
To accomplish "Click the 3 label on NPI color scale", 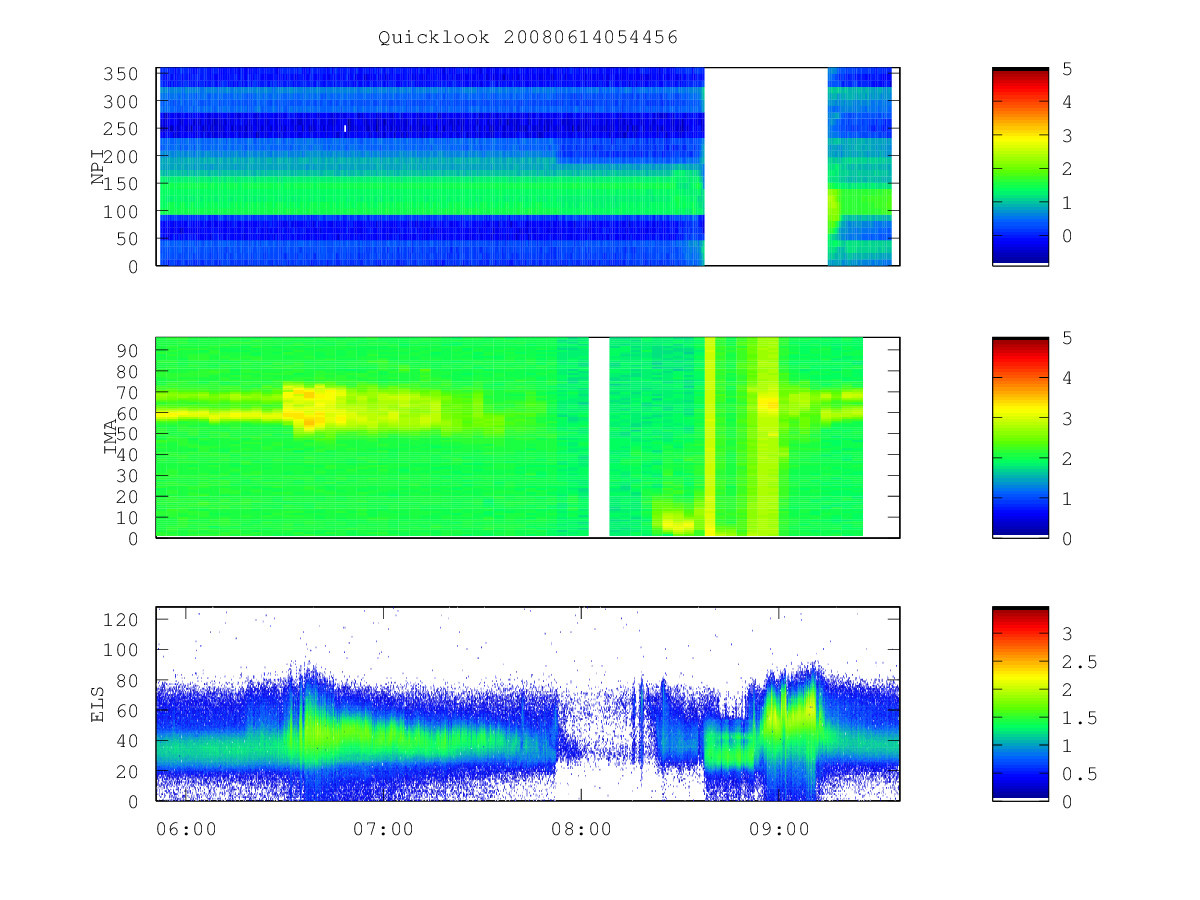I will pyautogui.click(x=1066, y=135).
